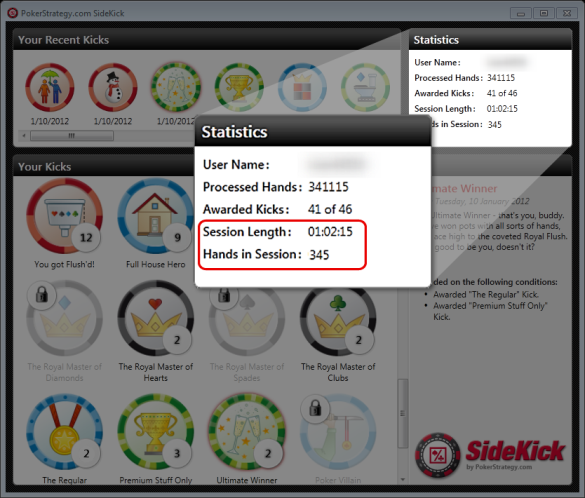Viewport: 585px width, 498px height.
Task: Click the Awarded "Premium Stuff Only" Kick condition
Action: point(490,311)
